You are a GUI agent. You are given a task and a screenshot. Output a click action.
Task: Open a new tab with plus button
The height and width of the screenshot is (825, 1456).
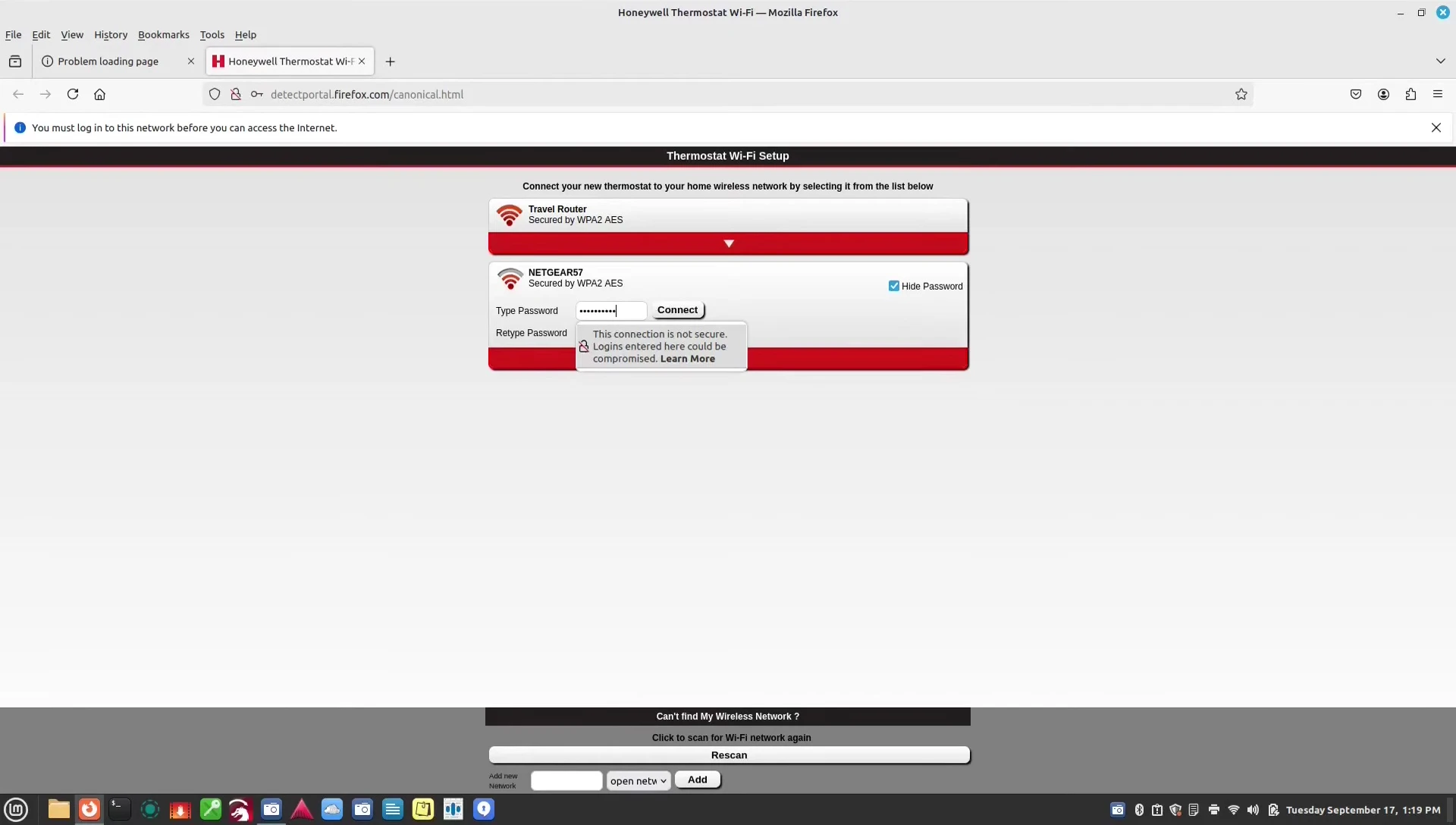tap(390, 61)
